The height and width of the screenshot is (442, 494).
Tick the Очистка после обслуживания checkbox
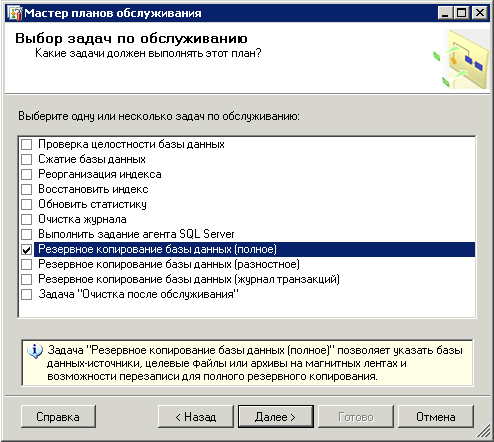26,294
